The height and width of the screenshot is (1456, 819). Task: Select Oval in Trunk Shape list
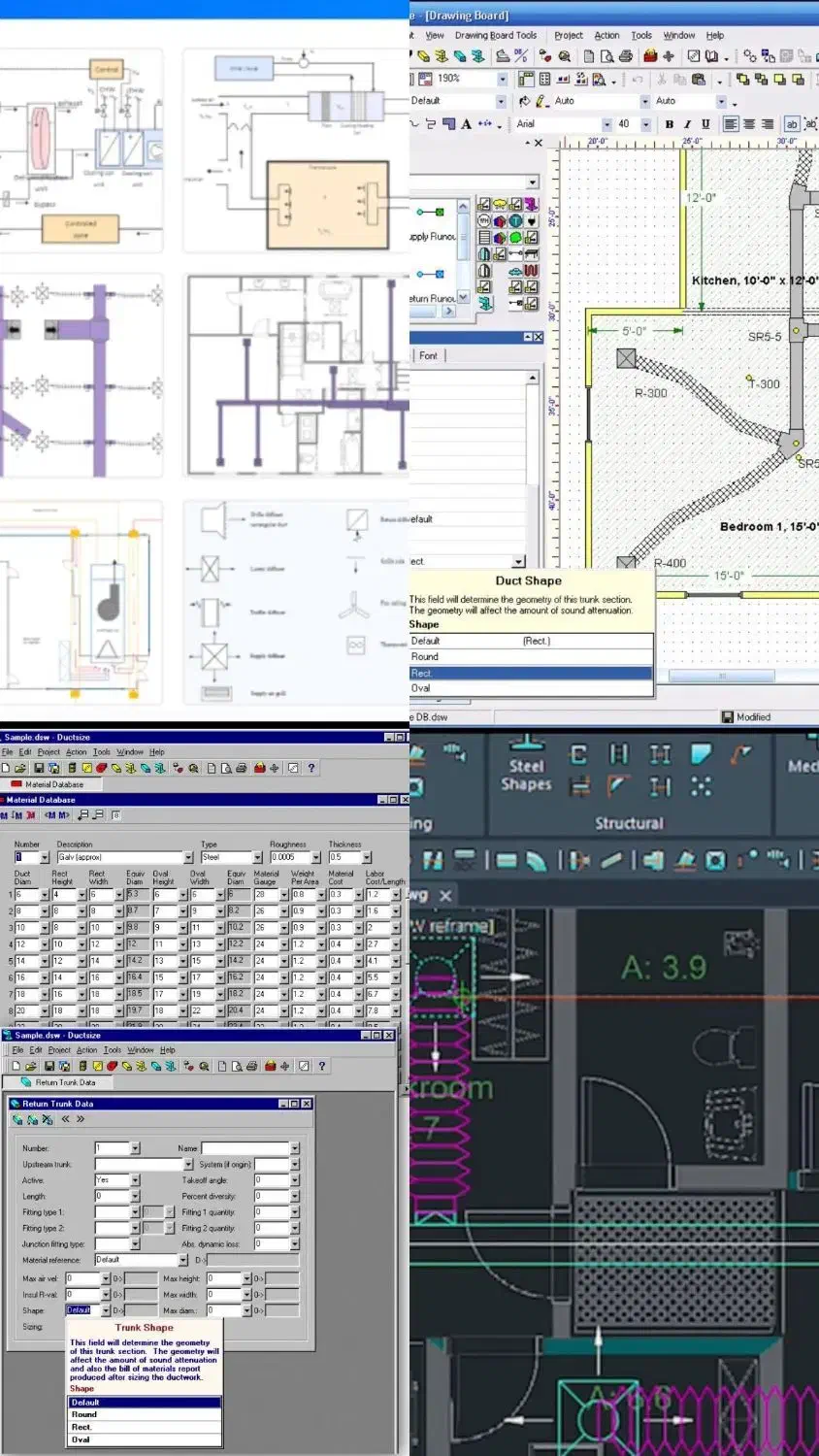(146, 1439)
